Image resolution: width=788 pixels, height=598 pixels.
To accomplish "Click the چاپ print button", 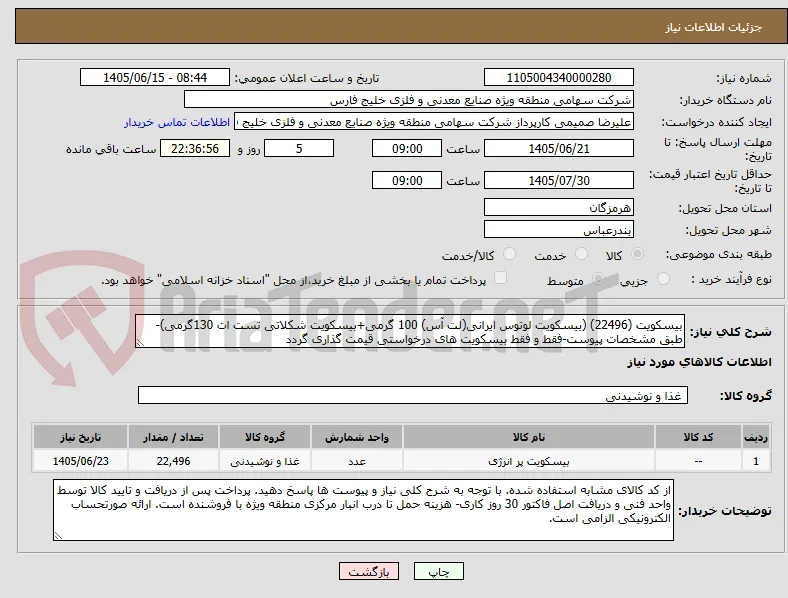I will [x=439, y=571].
